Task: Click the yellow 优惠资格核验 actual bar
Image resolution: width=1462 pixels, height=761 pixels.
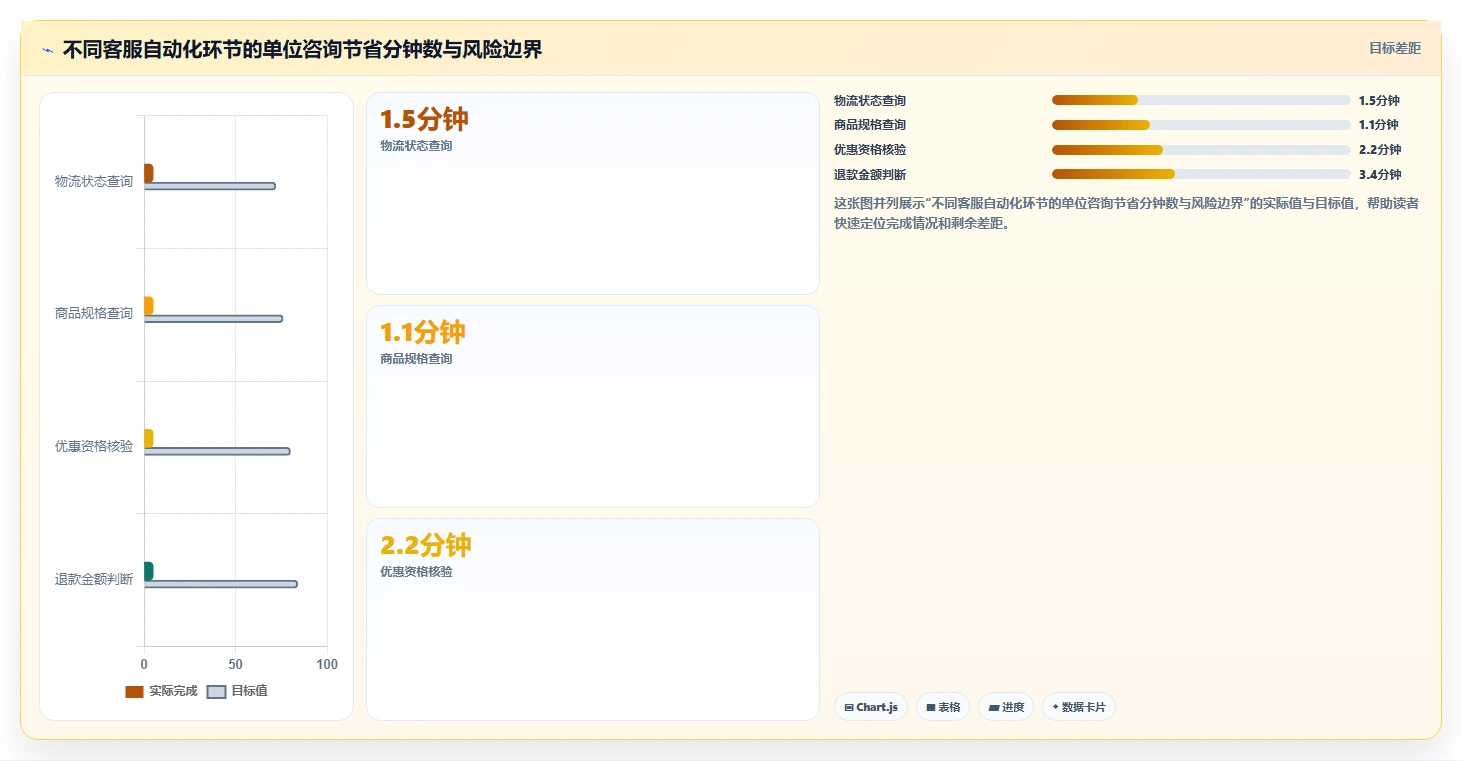Action: pyautogui.click(x=149, y=438)
